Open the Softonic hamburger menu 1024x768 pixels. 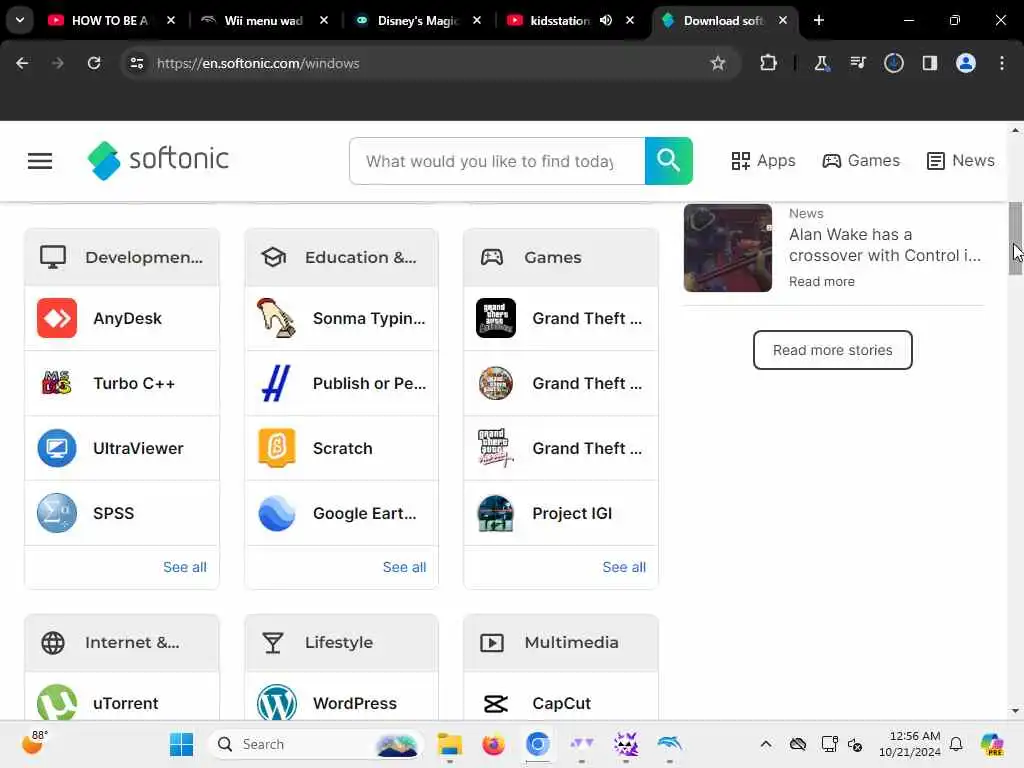[x=40, y=161]
